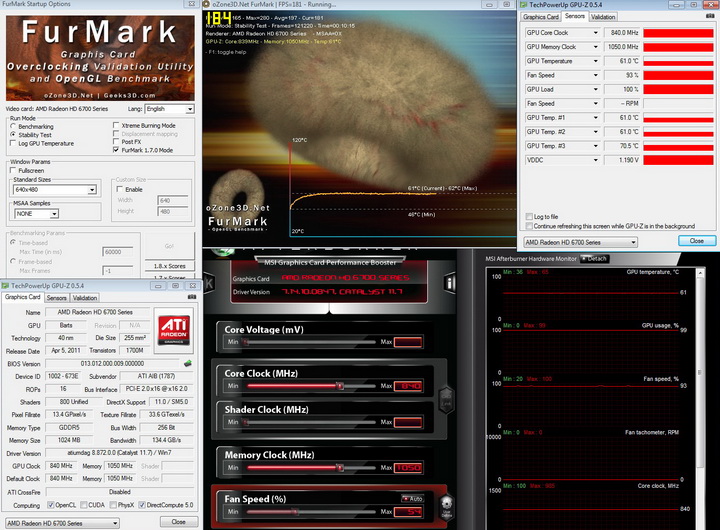Click the Fan Speed slider handle
The height and width of the screenshot is (530, 720).
295,512
